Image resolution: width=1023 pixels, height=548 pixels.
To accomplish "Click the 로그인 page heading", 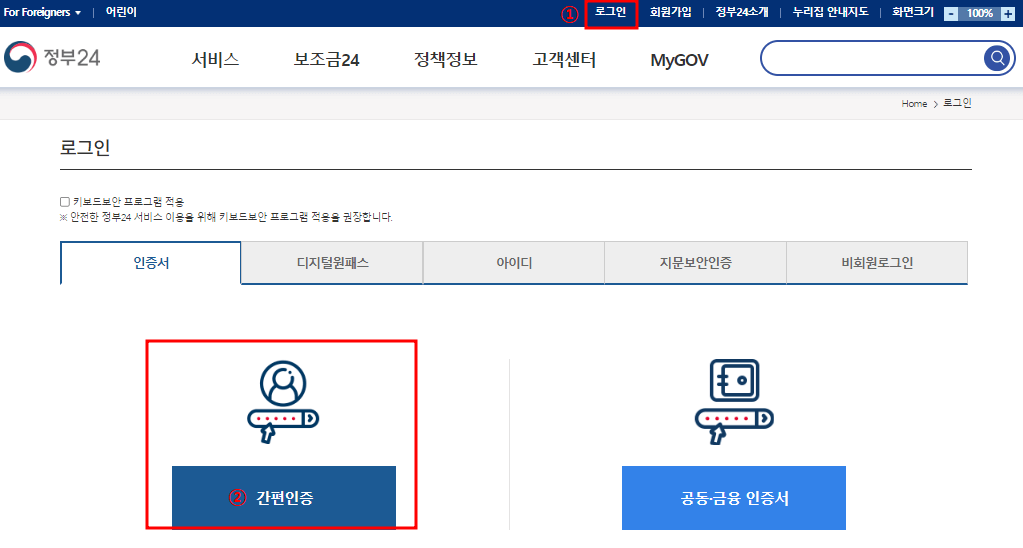I will click(85, 147).
